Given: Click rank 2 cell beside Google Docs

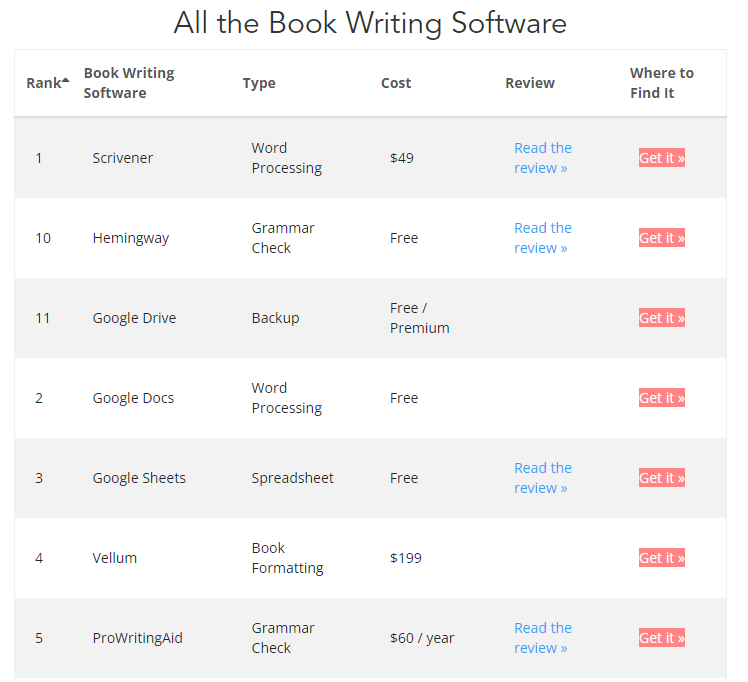Looking at the screenshot, I should coord(39,398).
